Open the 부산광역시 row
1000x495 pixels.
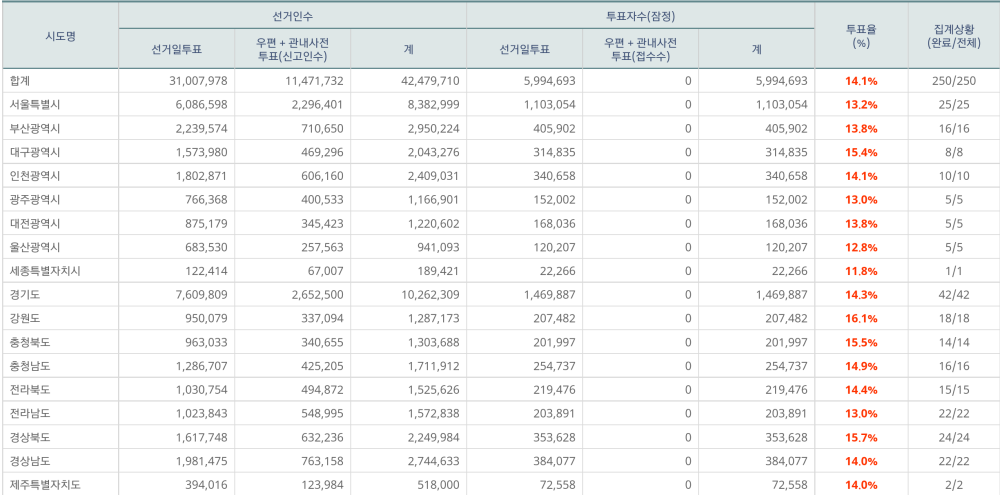(x=35, y=129)
